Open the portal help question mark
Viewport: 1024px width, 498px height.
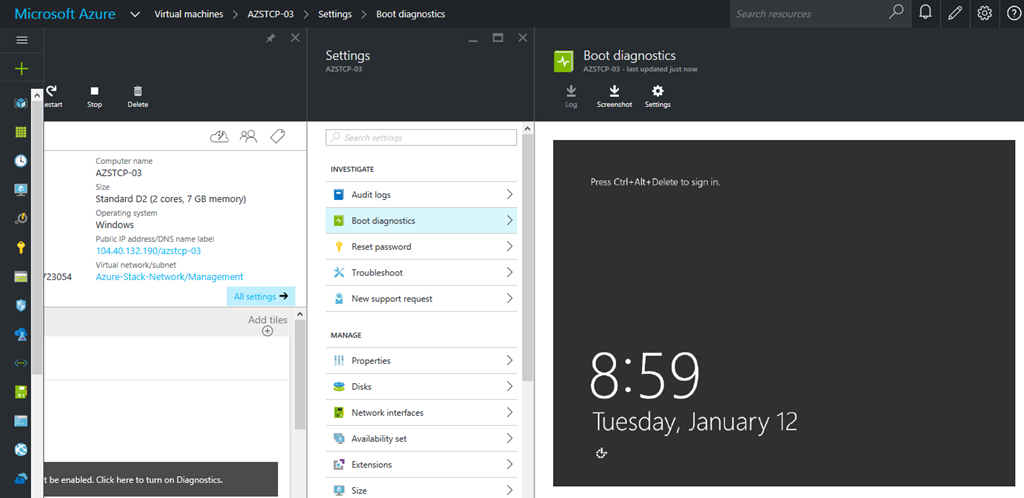tap(1013, 13)
